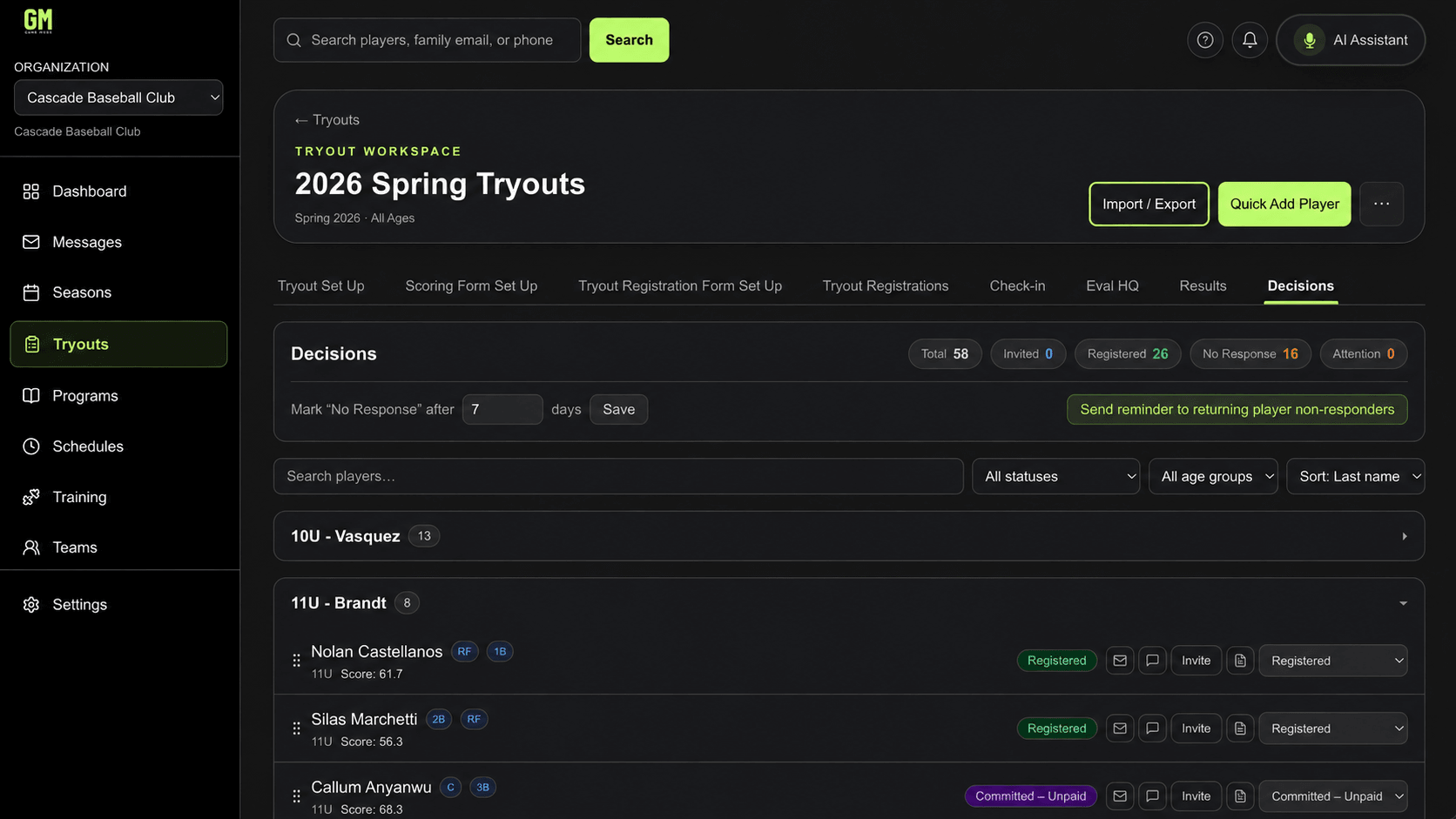Go back via the Tryouts link
This screenshot has width=1456, height=819.
coord(327,120)
